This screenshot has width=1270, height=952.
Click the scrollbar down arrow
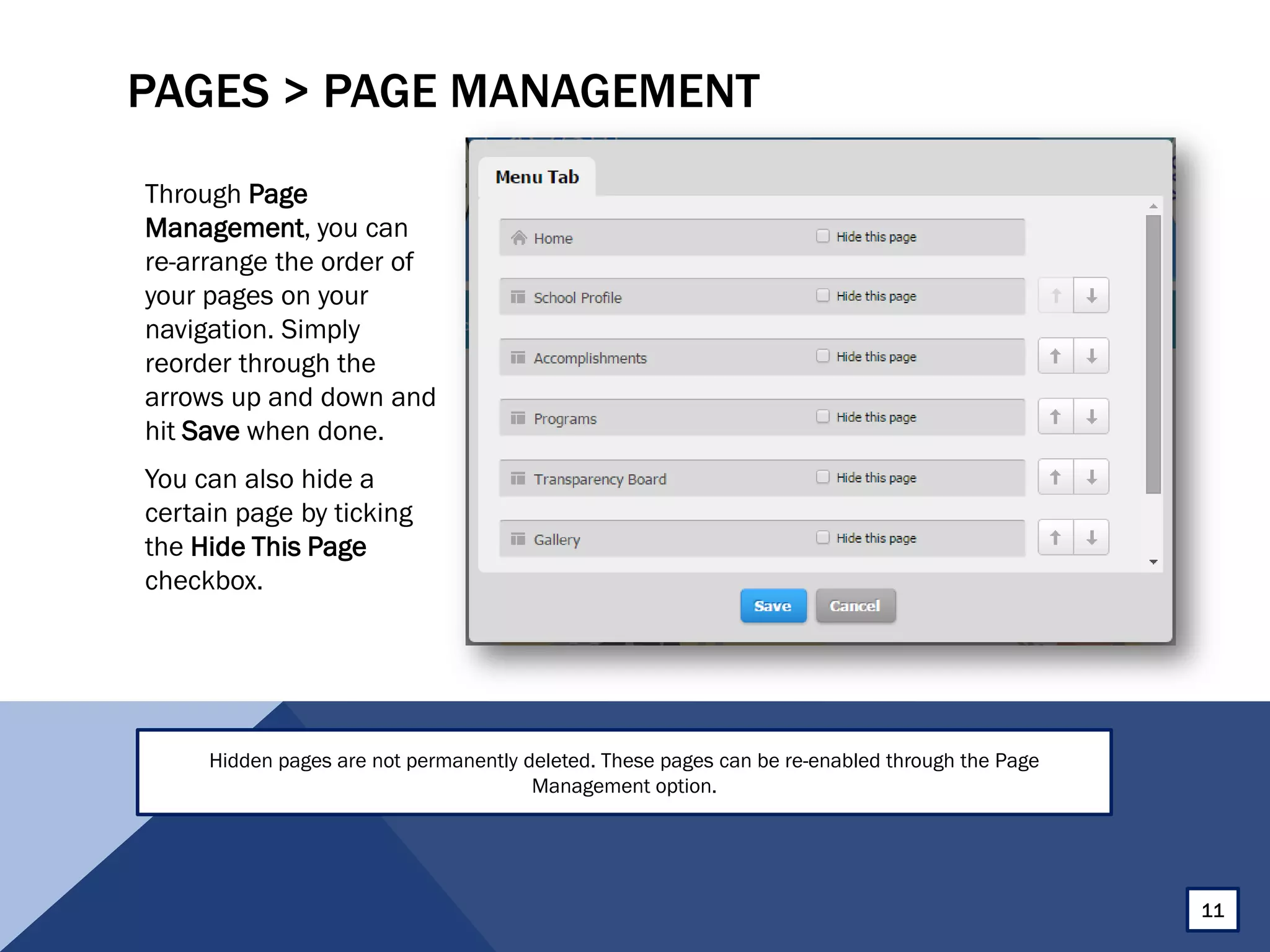point(1153,562)
